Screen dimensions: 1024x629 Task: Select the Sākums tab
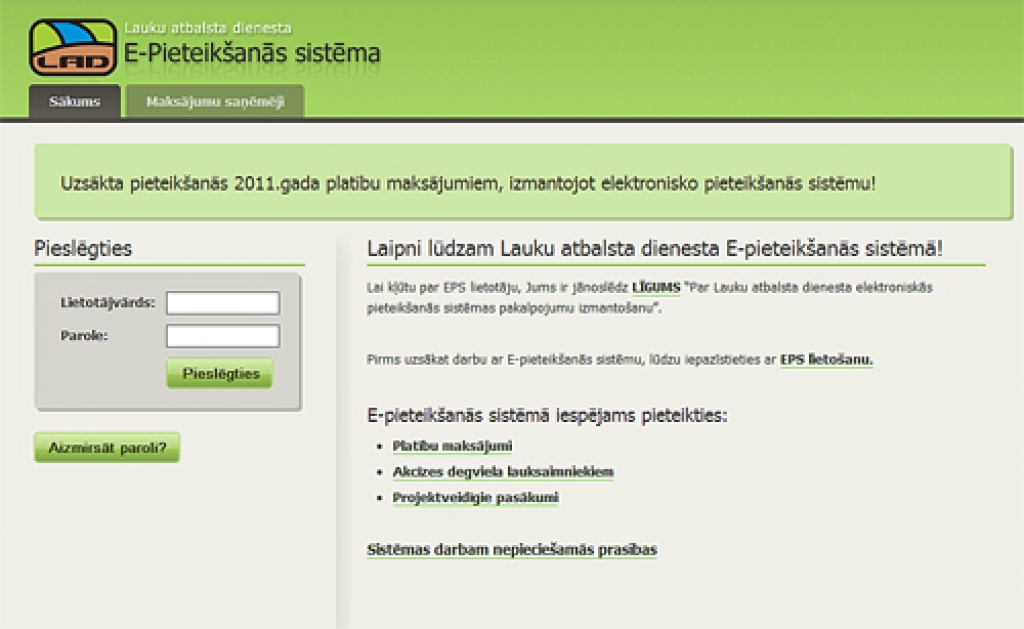pyautogui.click(x=74, y=101)
